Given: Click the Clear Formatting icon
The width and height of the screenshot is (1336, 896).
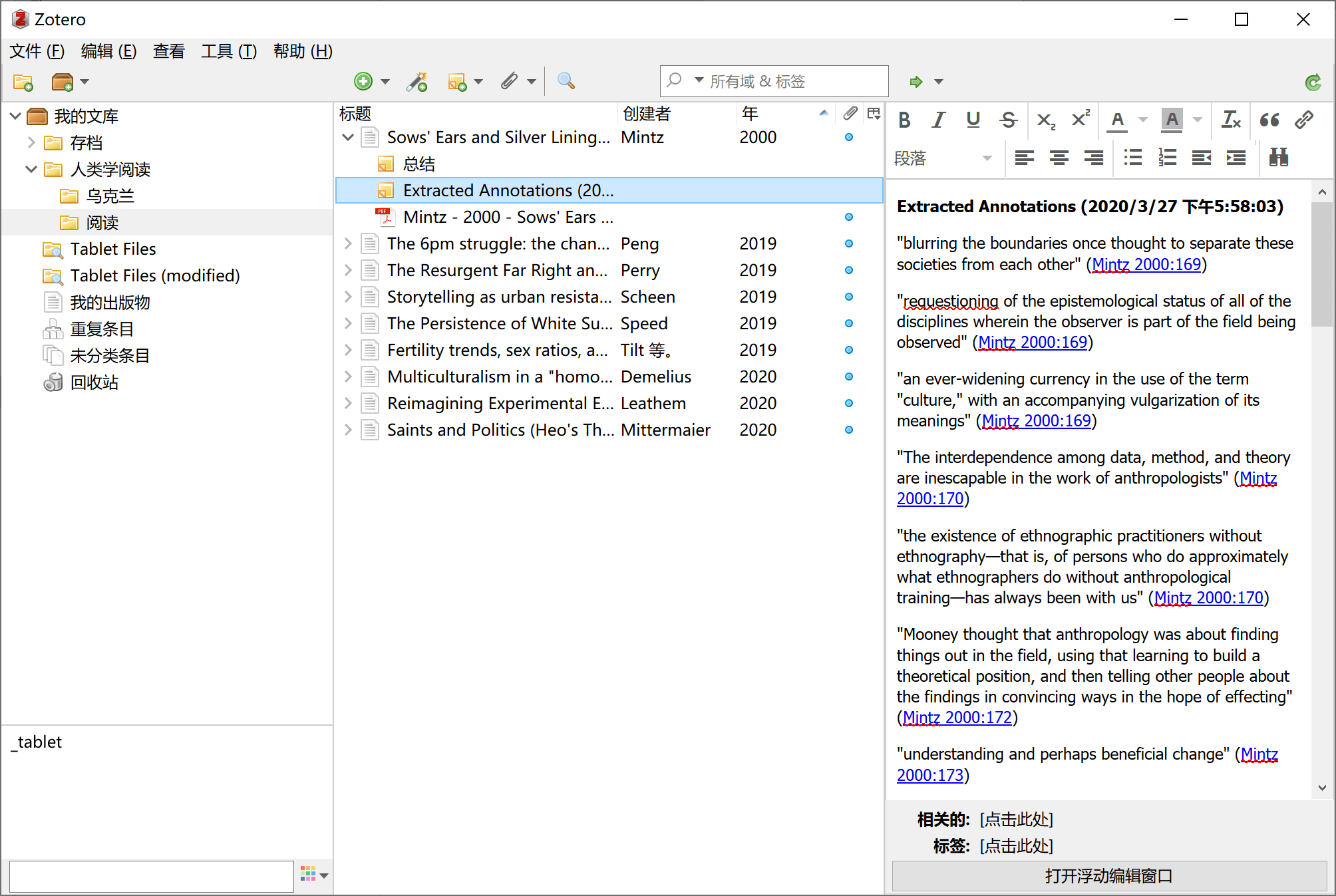Looking at the screenshot, I should pyautogui.click(x=1232, y=120).
